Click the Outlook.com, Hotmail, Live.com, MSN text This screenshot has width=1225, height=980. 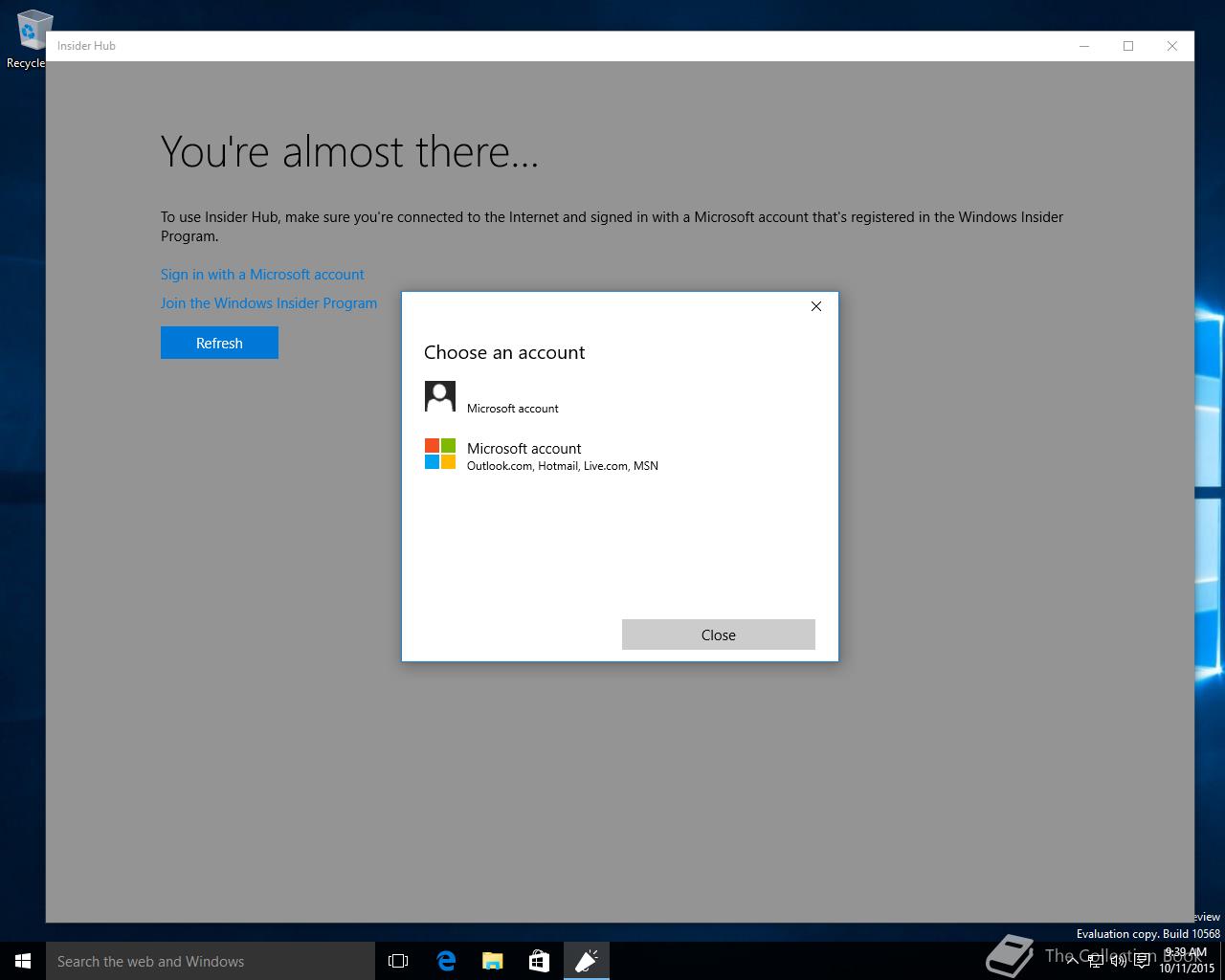point(563,466)
